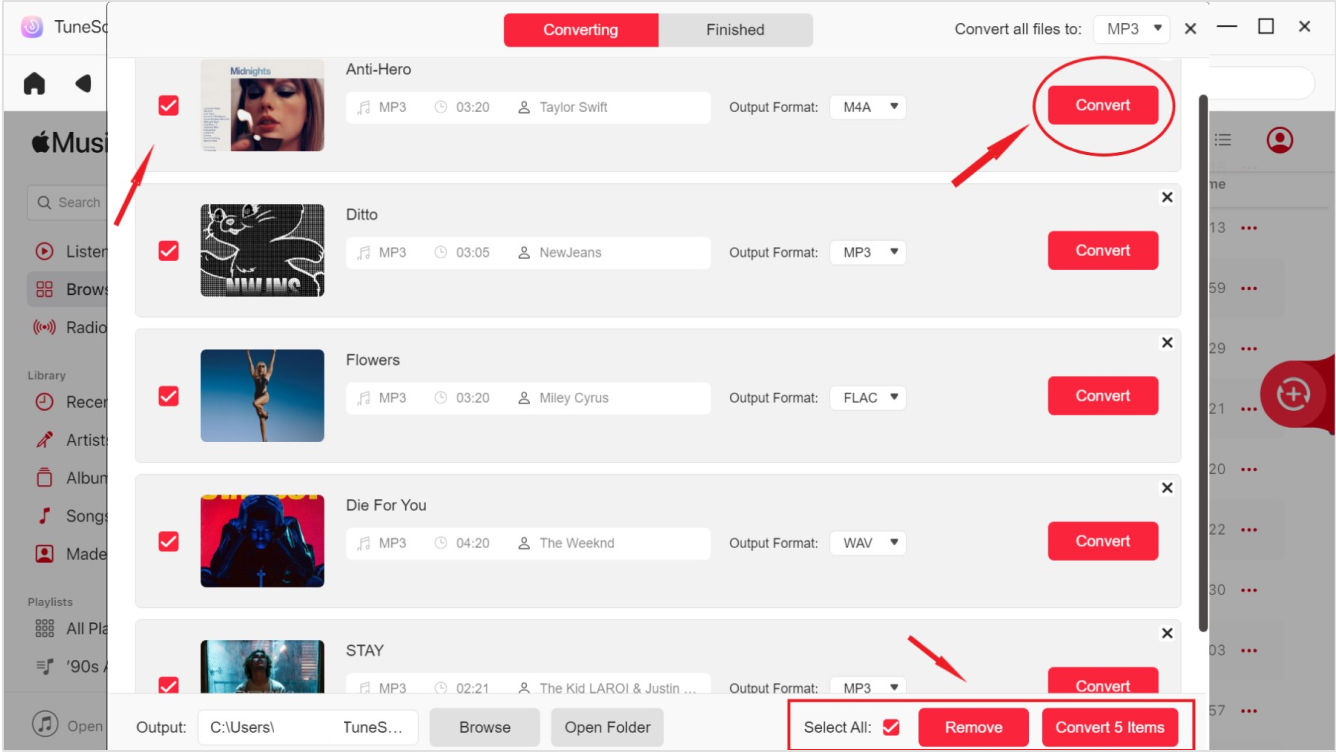Remove the Flowers row with its X
The height and width of the screenshot is (752, 1336).
tap(1167, 343)
